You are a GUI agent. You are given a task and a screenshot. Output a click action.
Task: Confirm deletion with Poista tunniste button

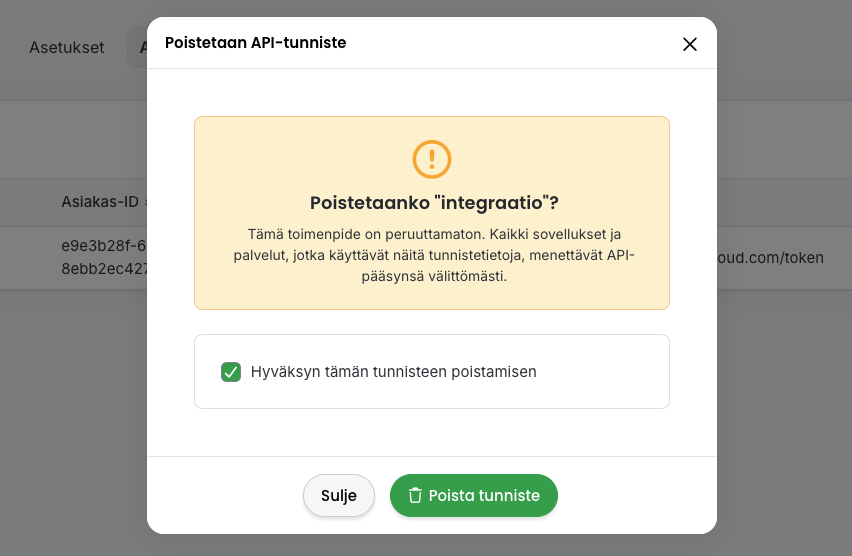474,495
